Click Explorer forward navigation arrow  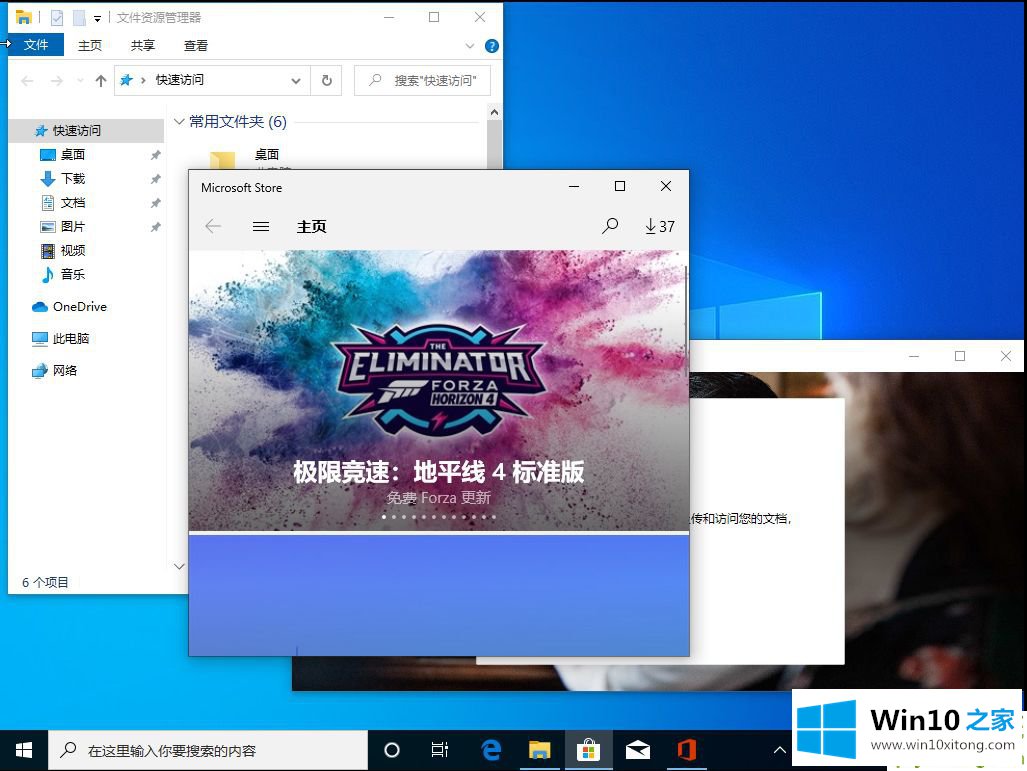point(57,81)
